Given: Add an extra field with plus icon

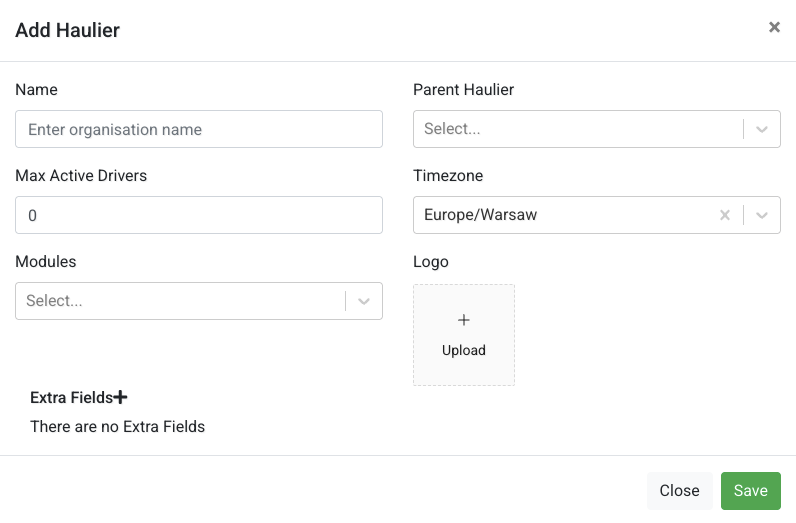Looking at the screenshot, I should (x=120, y=397).
